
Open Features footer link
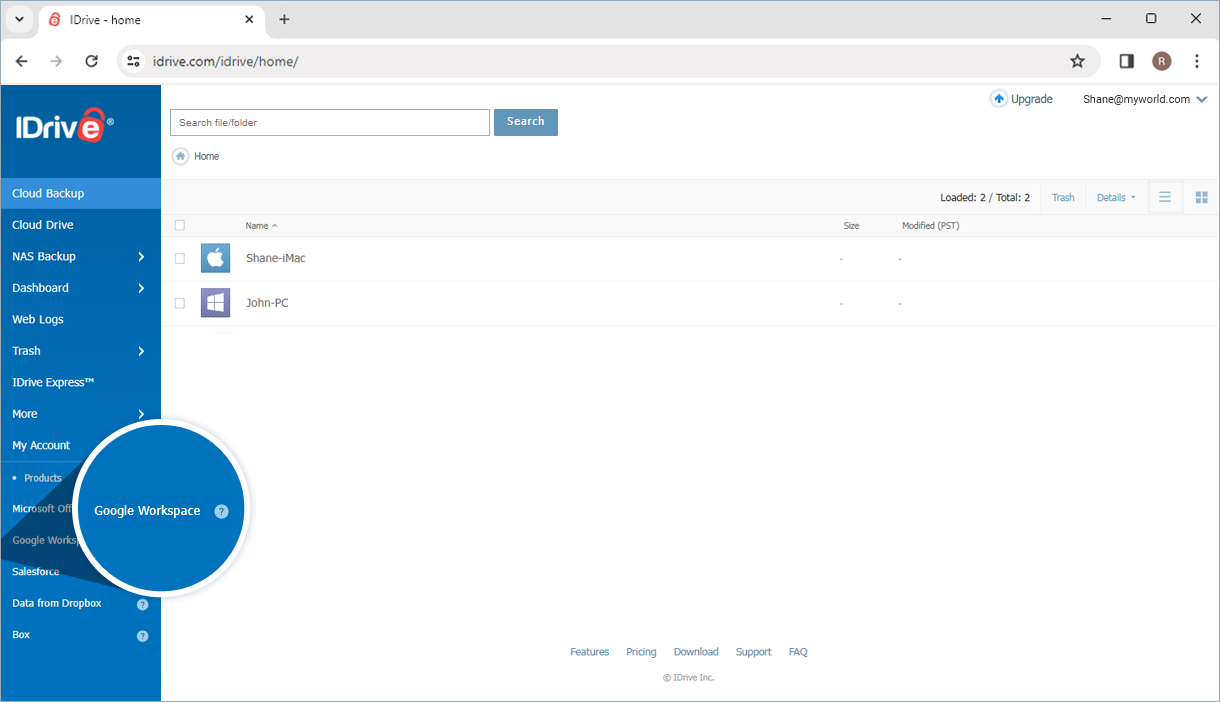point(590,652)
